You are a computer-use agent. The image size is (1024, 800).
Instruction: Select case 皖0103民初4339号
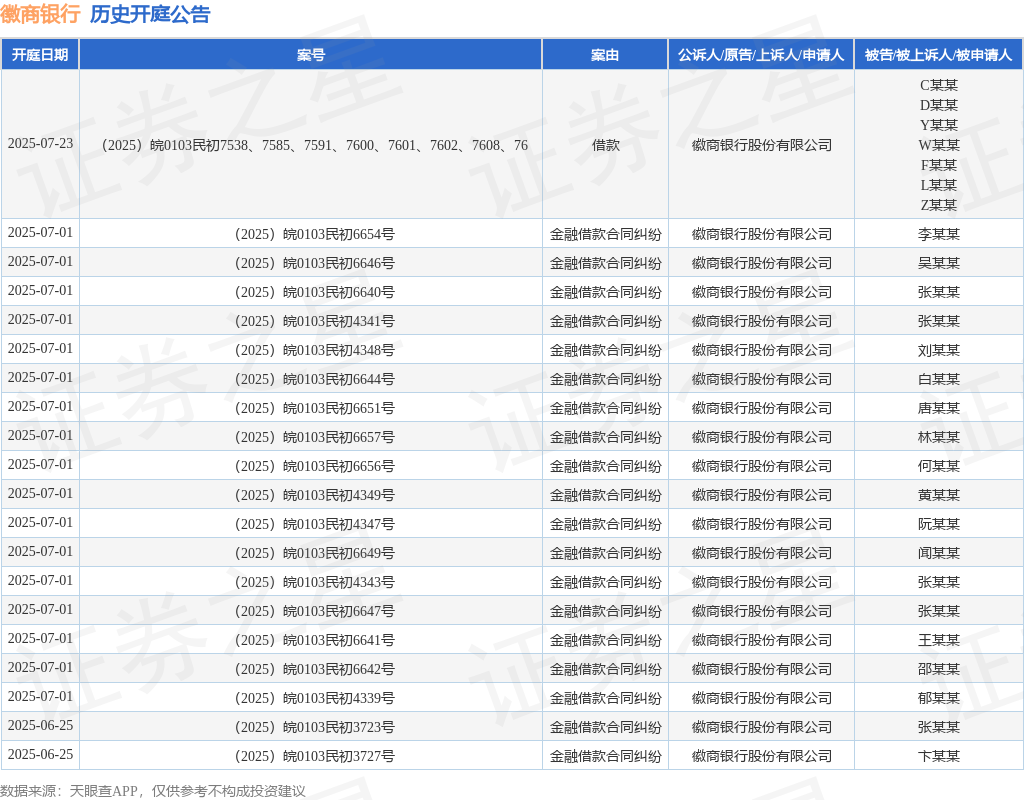click(314, 698)
